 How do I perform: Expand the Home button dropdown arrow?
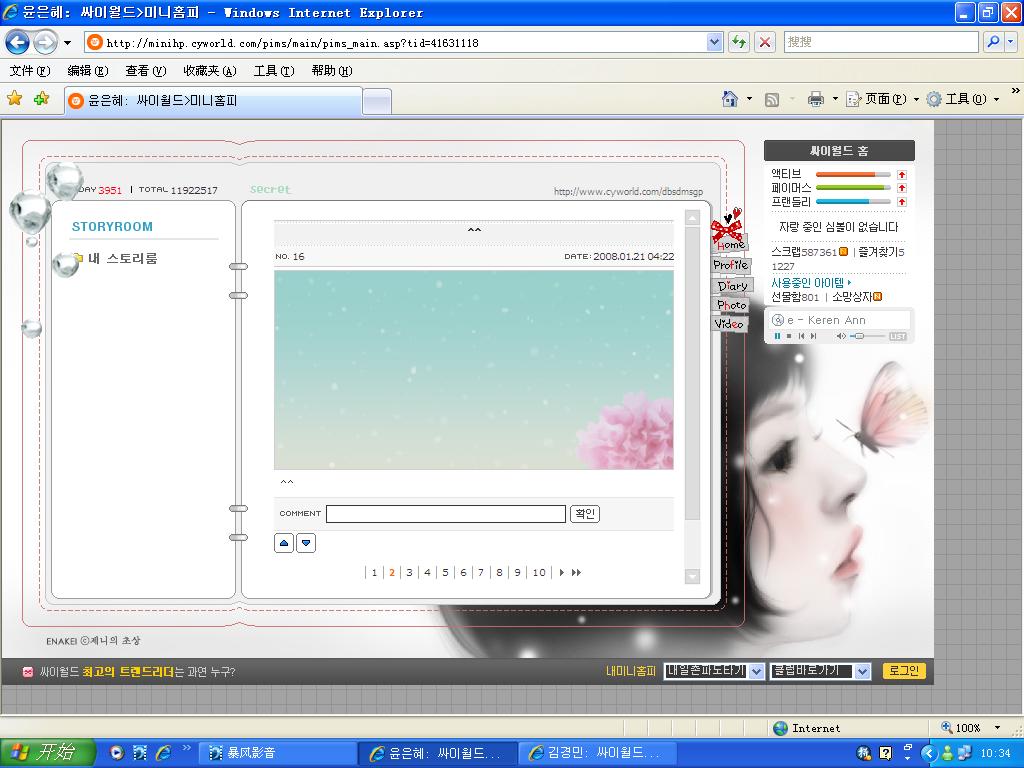coord(749,99)
